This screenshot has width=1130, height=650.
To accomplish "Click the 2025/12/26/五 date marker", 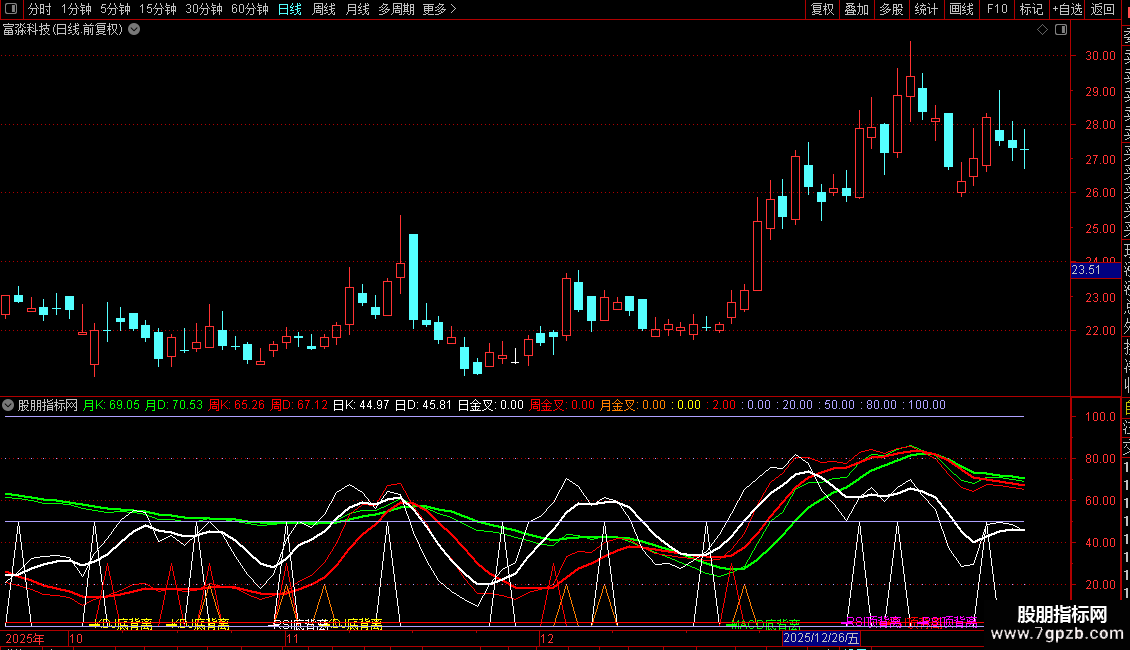I will tap(822, 638).
